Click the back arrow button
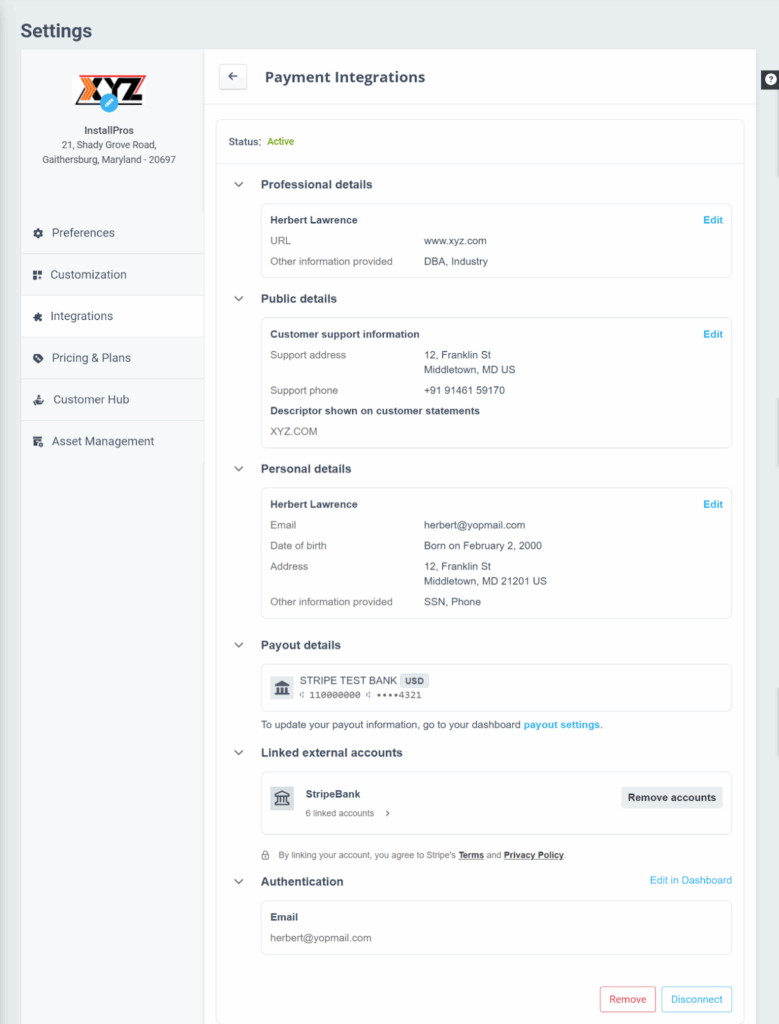The height and width of the screenshot is (1024, 779). tap(233, 77)
